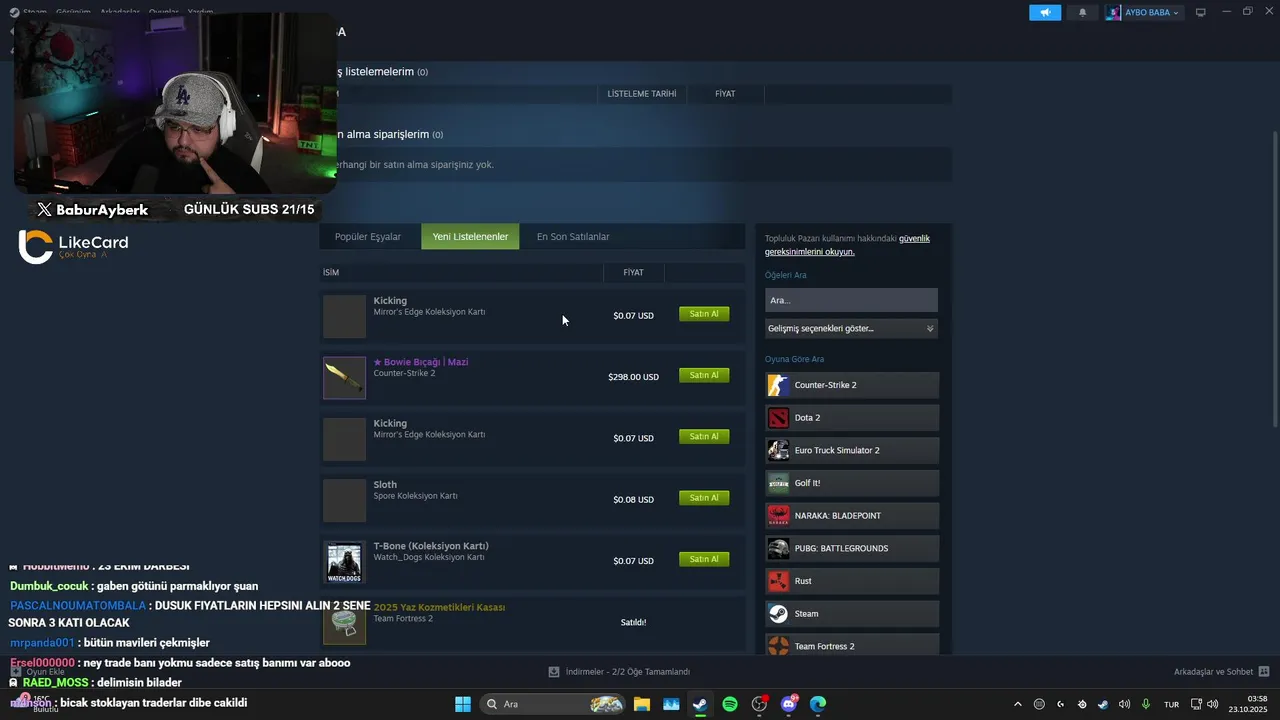The image size is (1280, 720).
Task: Click the Satıldı! status text
Action: coord(633,622)
